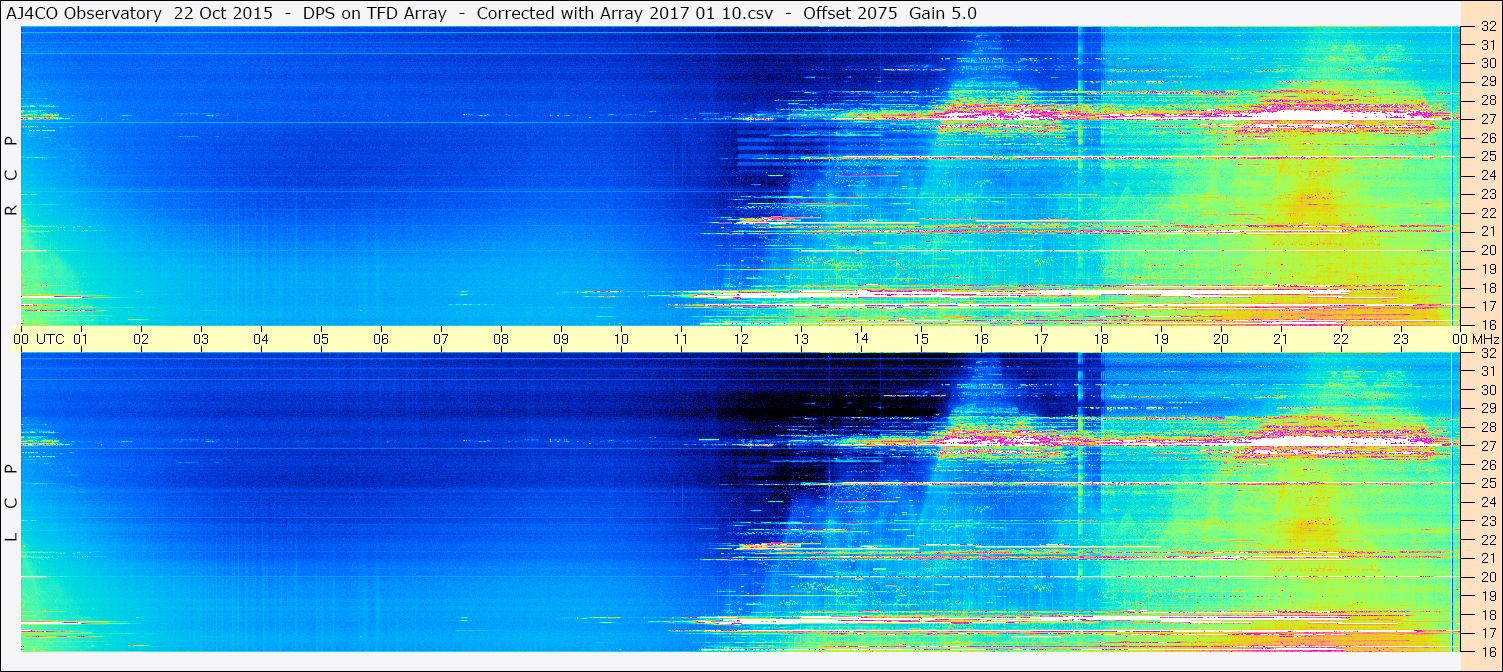Select the 19 hour marker on time axis

point(1161,339)
